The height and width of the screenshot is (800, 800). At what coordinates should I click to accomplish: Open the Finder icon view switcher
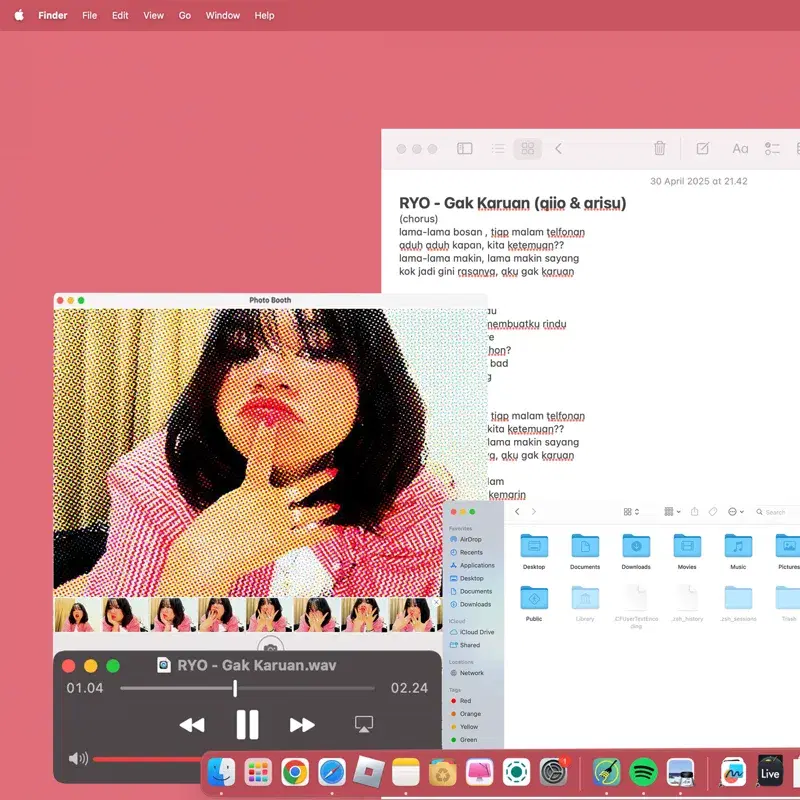click(x=631, y=512)
